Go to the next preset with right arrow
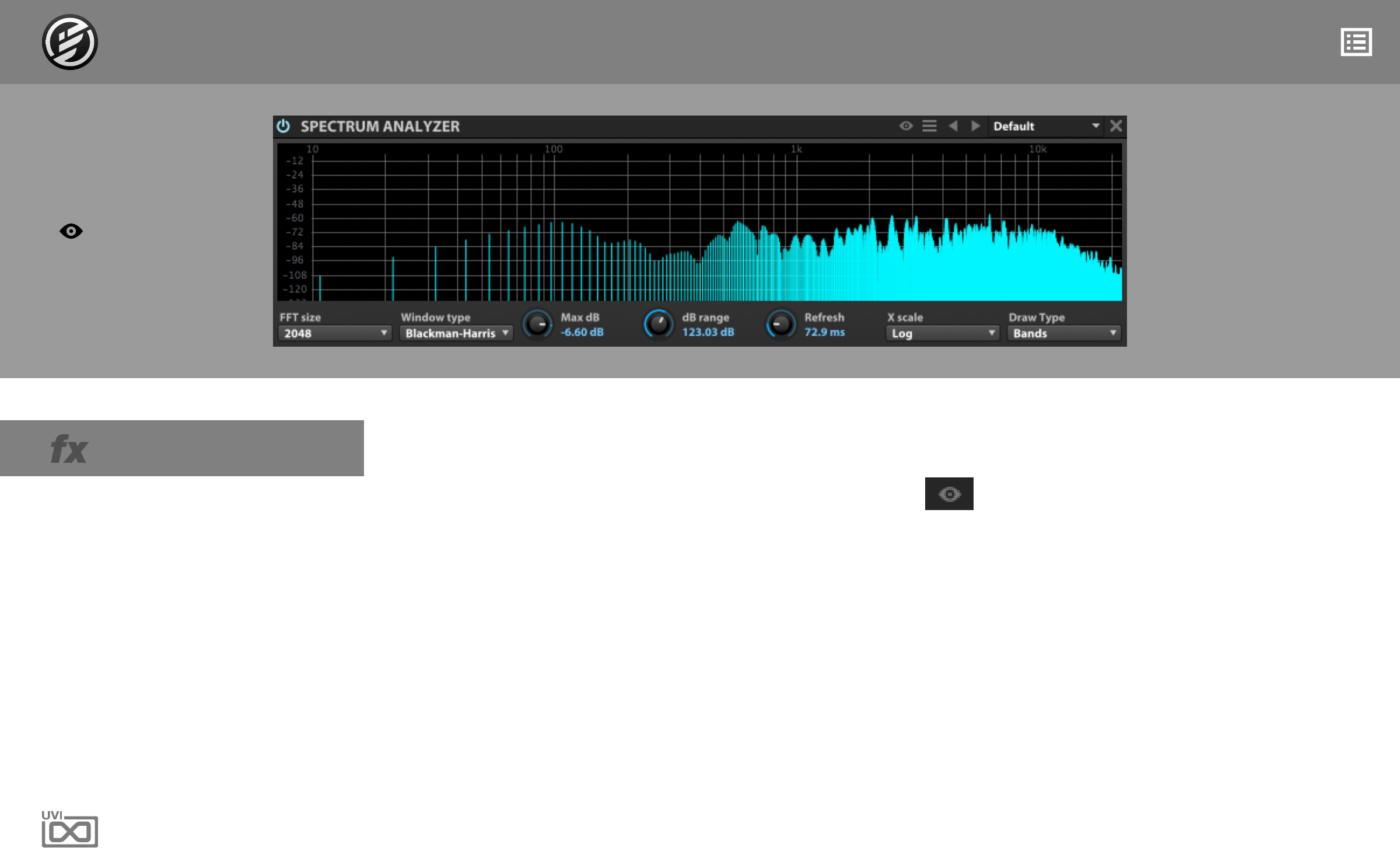This screenshot has height=848, width=1400. 975,126
